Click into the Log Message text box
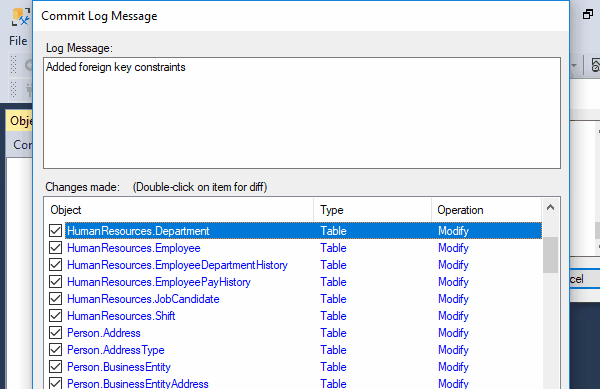The width and height of the screenshot is (600, 389). coord(302,113)
